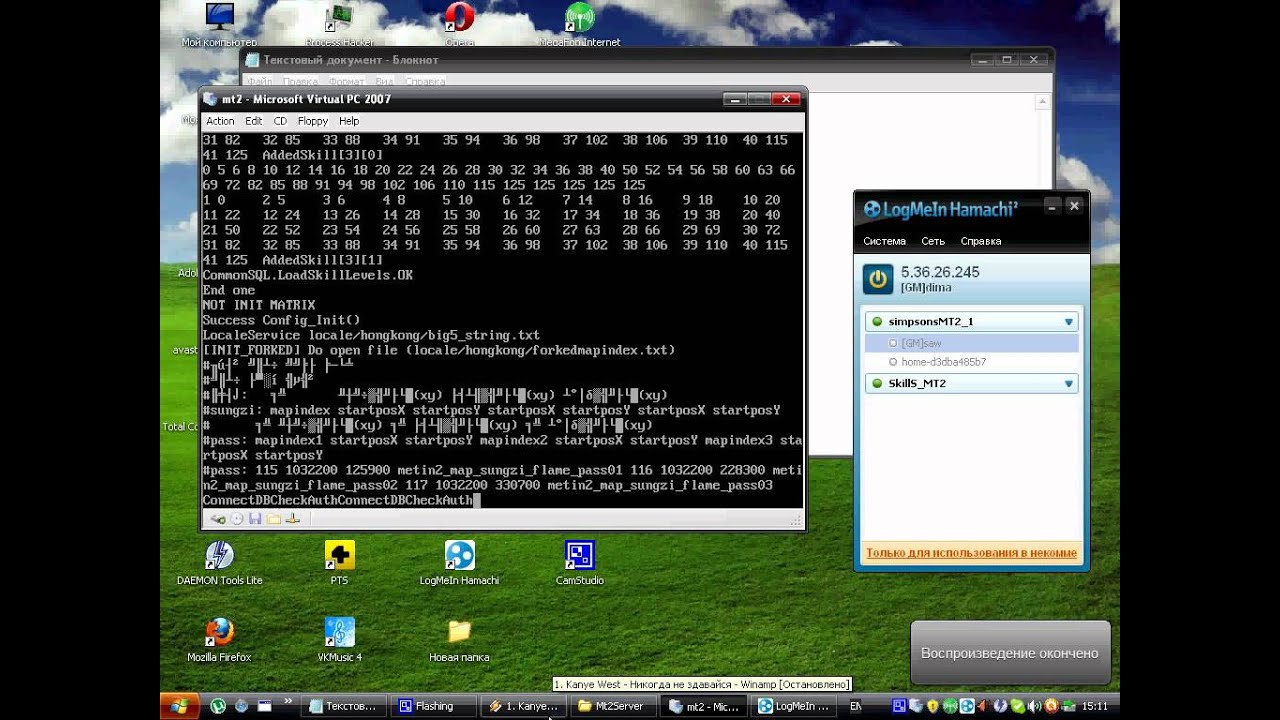The height and width of the screenshot is (720, 1280).
Task: Select the VKMusic 4 desktop shortcut
Action: click(339, 640)
